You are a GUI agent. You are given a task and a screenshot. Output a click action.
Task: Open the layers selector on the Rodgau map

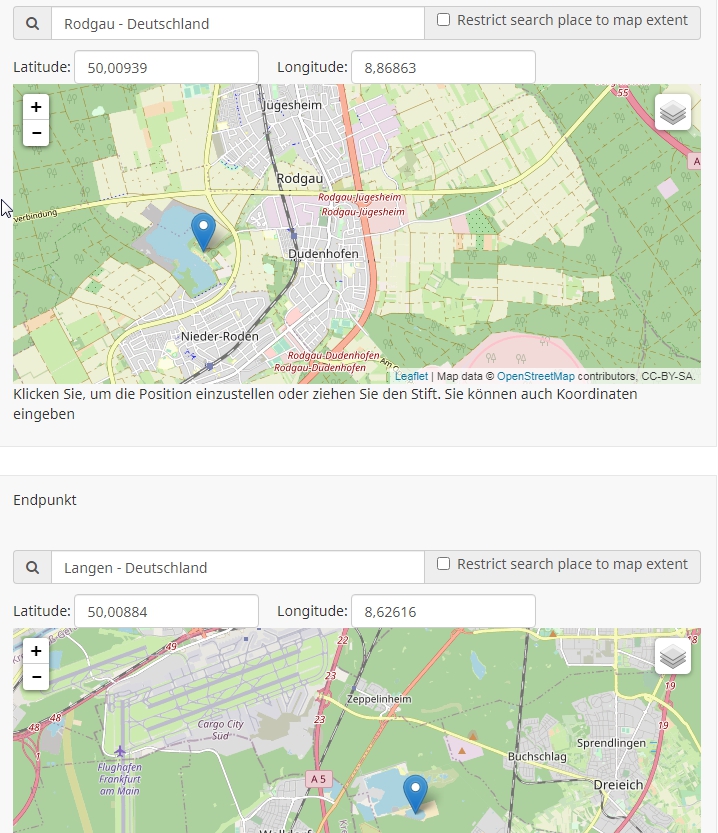click(x=673, y=113)
